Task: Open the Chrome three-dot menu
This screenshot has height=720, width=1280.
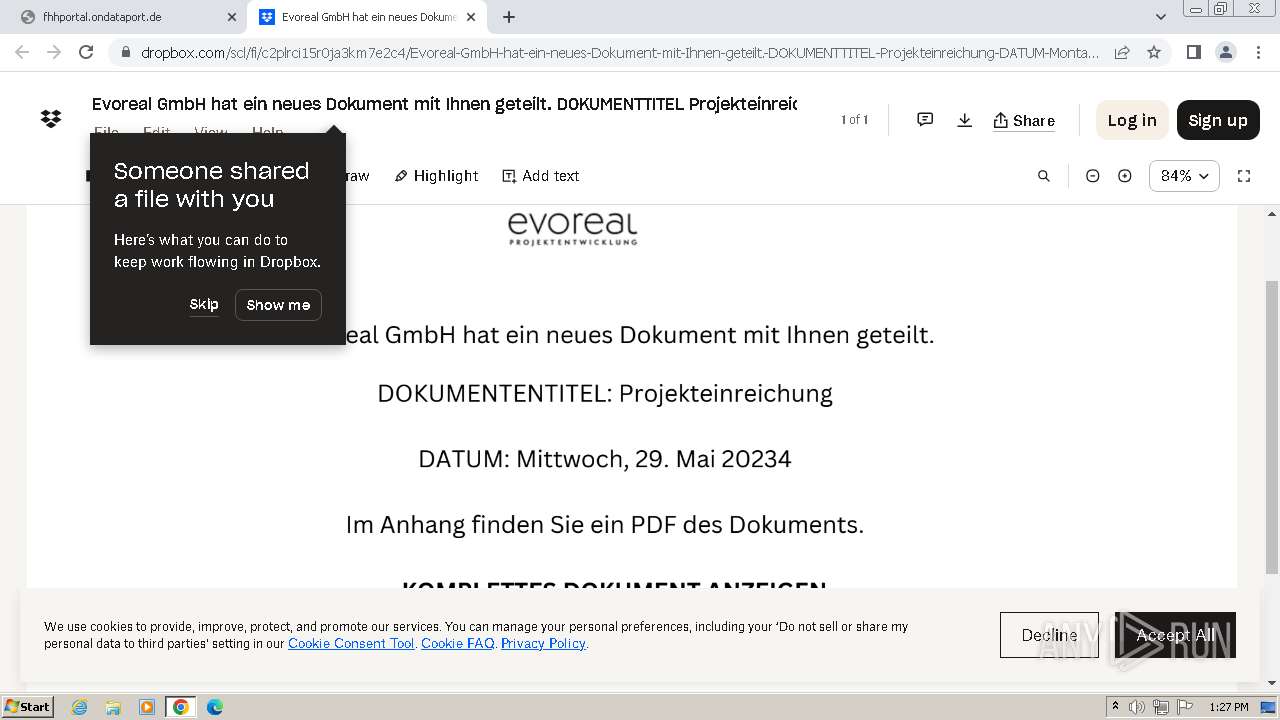Action: pos(1258,52)
